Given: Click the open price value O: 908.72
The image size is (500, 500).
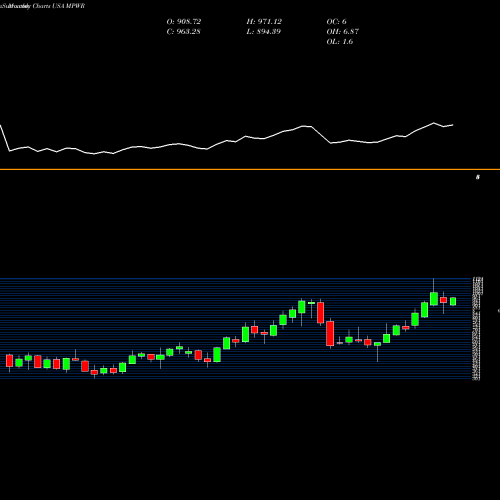Looking at the screenshot, I should point(184,22).
